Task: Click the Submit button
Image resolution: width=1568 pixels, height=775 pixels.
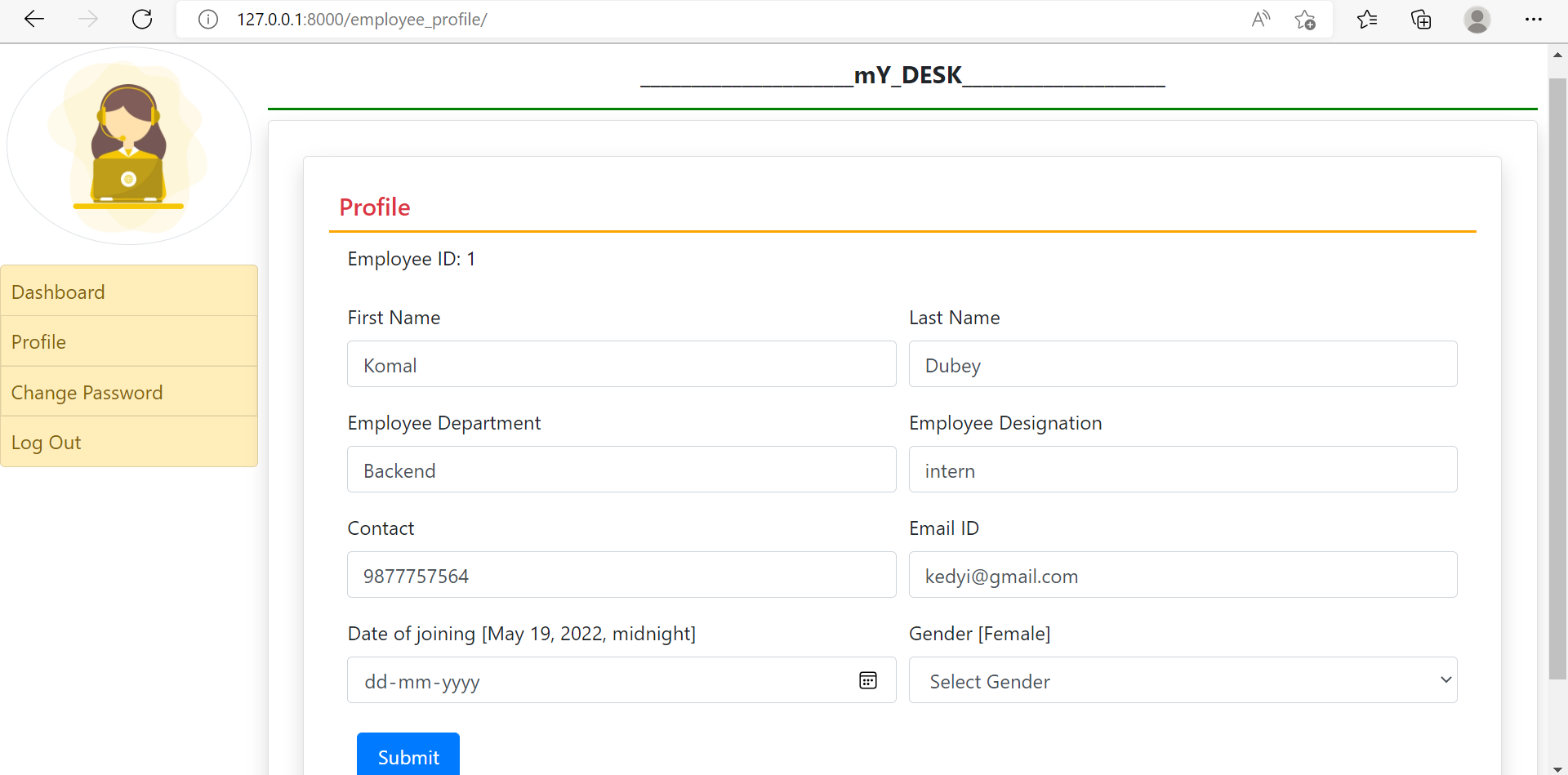Action: coord(408,756)
